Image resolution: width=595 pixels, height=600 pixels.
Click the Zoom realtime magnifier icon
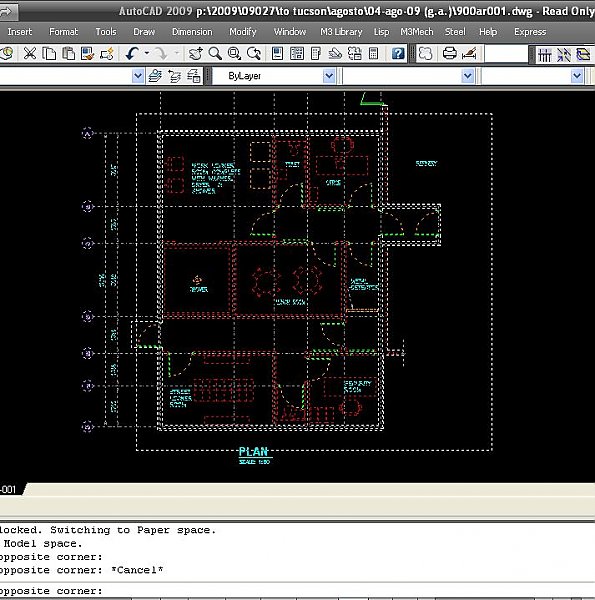[215, 54]
